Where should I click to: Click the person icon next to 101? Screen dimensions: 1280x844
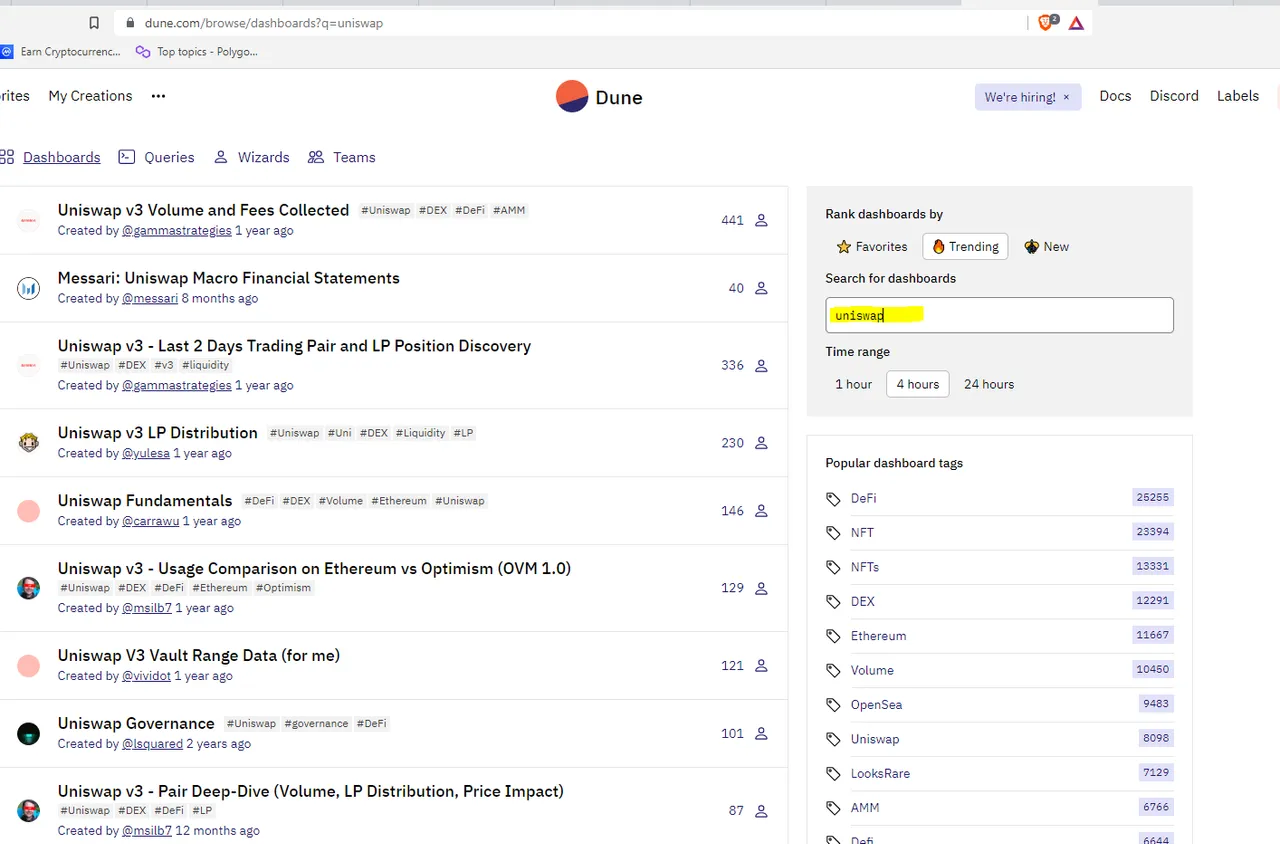[x=761, y=734]
